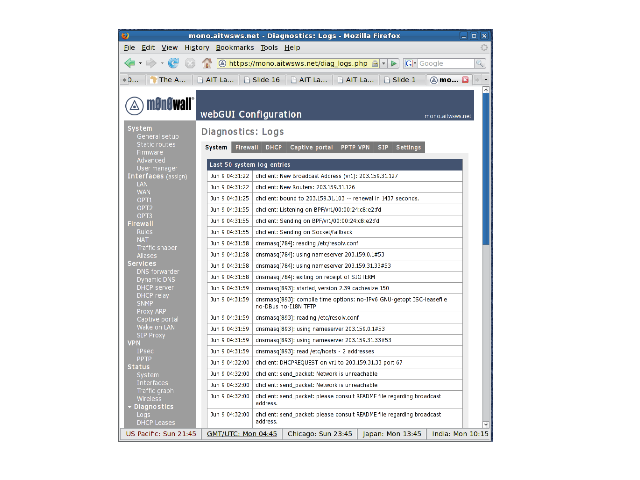Switch to the Firewall log tab
Viewport: 640px width, 480px height.
point(246,147)
